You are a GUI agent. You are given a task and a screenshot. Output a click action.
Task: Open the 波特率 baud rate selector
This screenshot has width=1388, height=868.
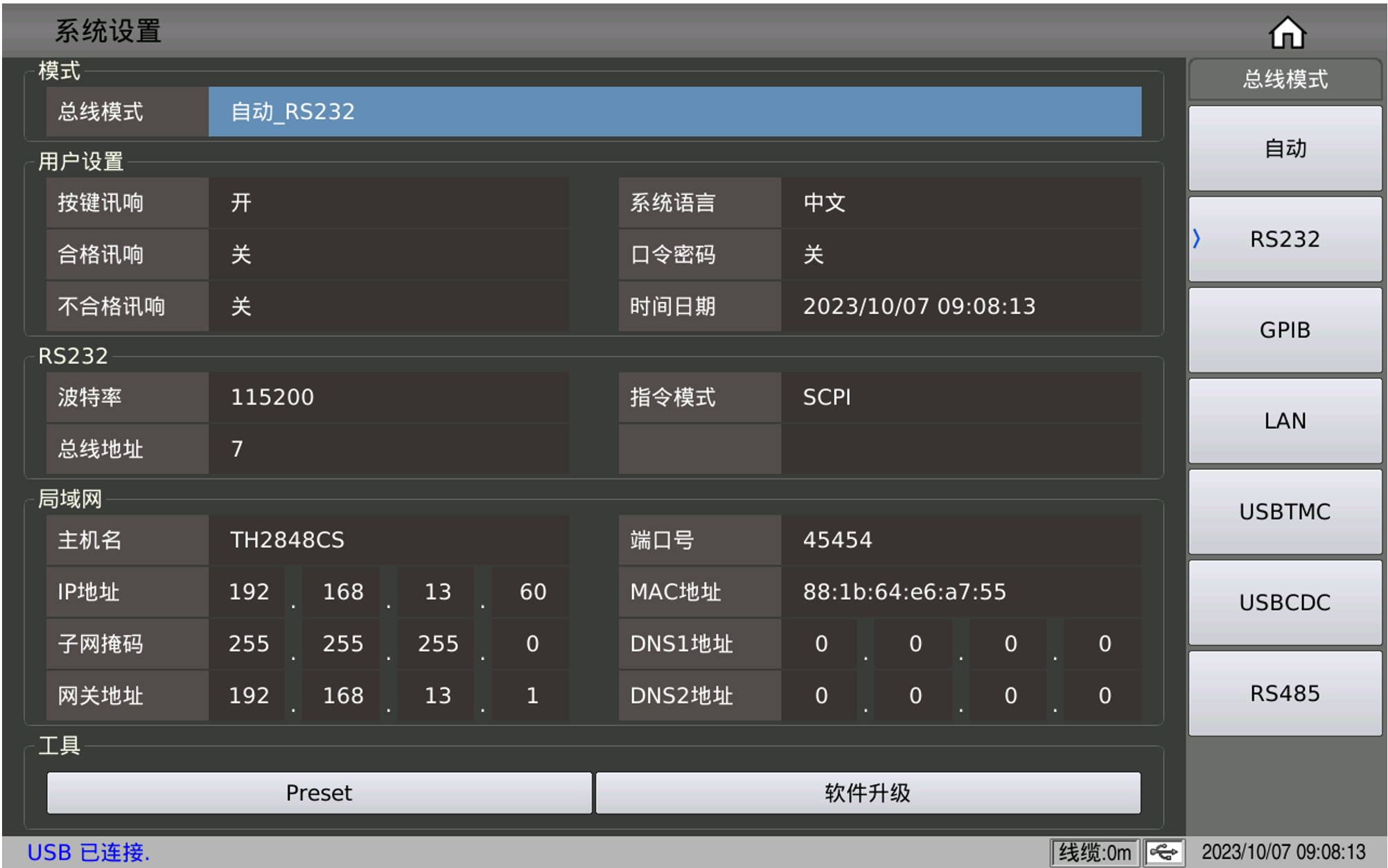(388, 397)
